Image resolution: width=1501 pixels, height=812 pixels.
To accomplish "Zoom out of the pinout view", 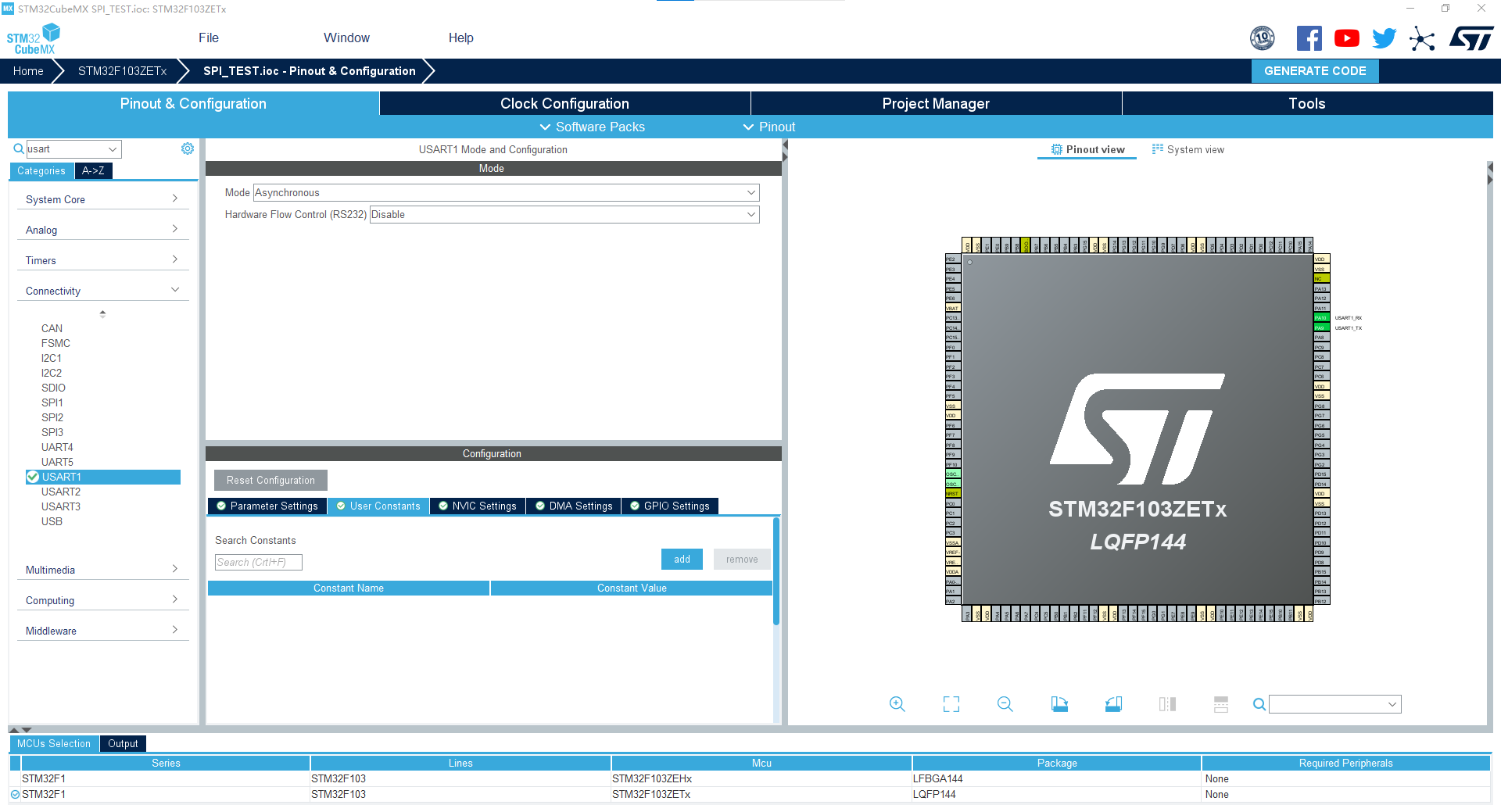I will coord(1005,704).
